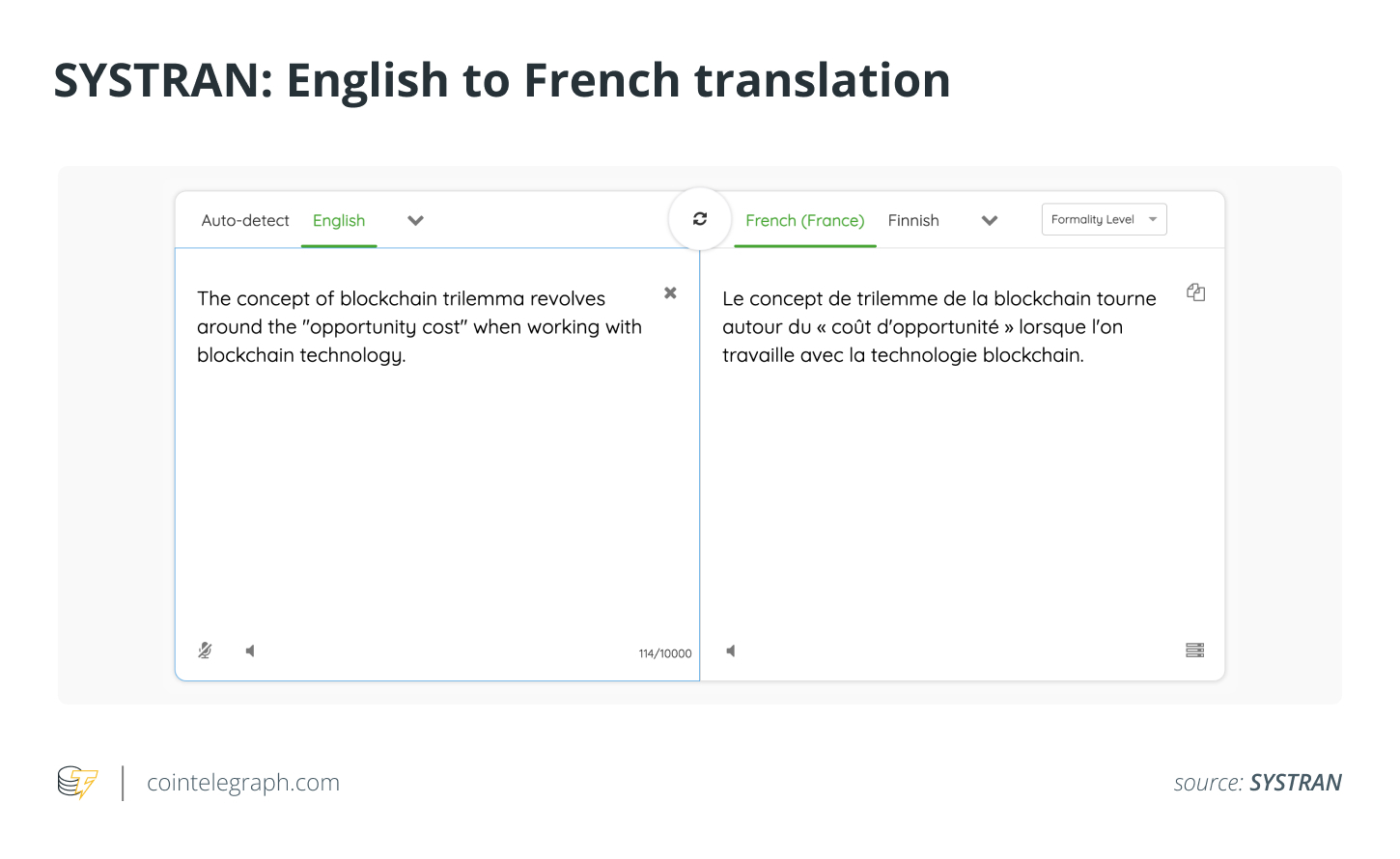1400x859 pixels.
Task: Play audio of the English source text
Action: pos(250,651)
